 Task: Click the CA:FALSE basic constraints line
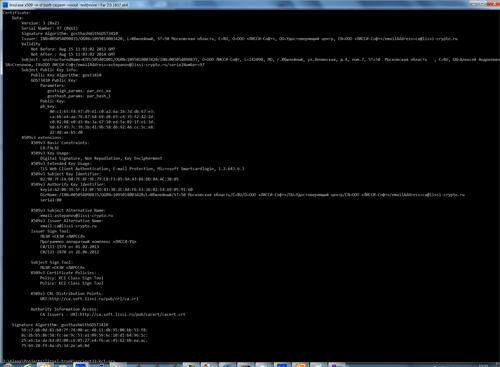49,148
